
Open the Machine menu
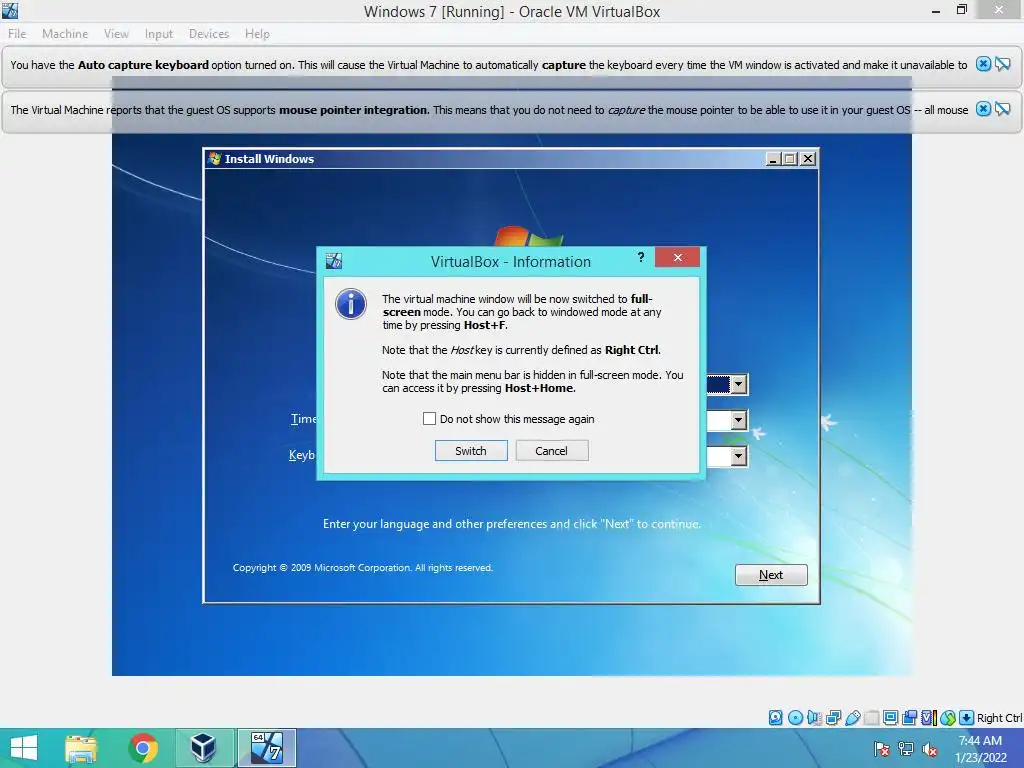(x=65, y=34)
